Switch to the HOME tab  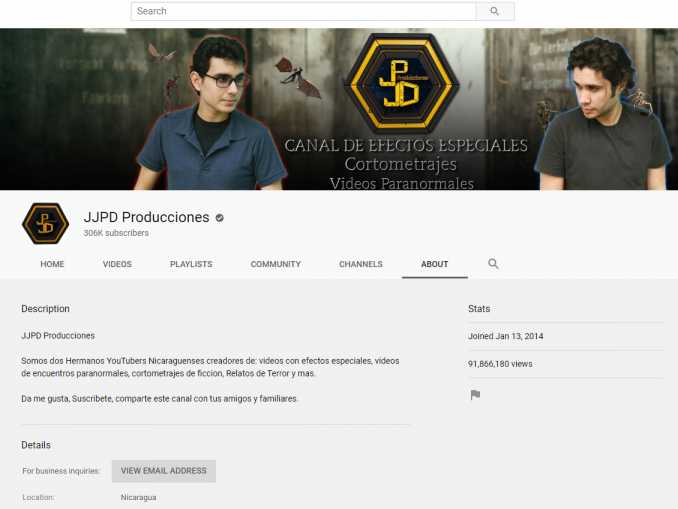[52, 264]
